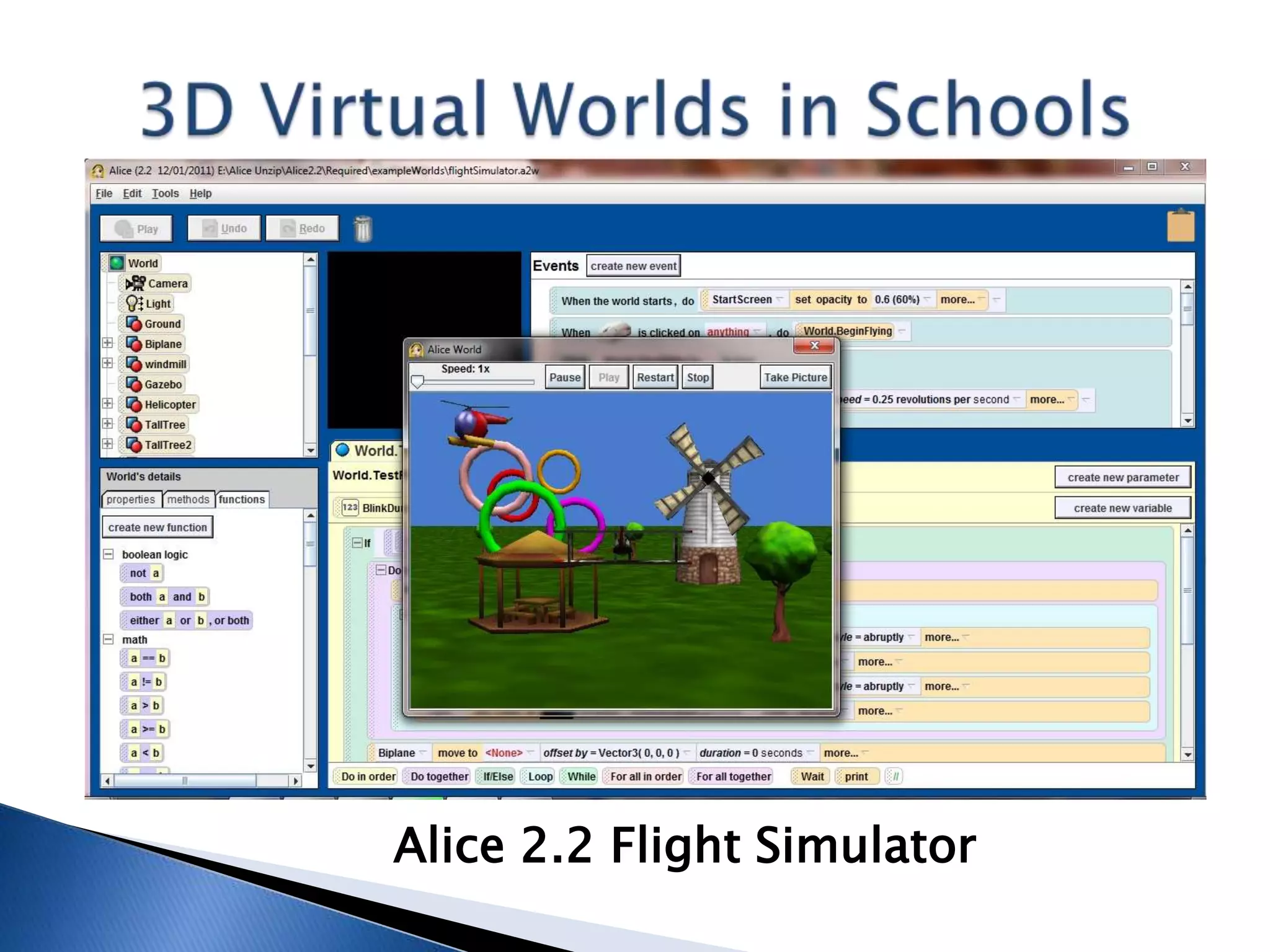The height and width of the screenshot is (952, 1270).
Task: Click the Alice World window icon
Action: (416, 350)
